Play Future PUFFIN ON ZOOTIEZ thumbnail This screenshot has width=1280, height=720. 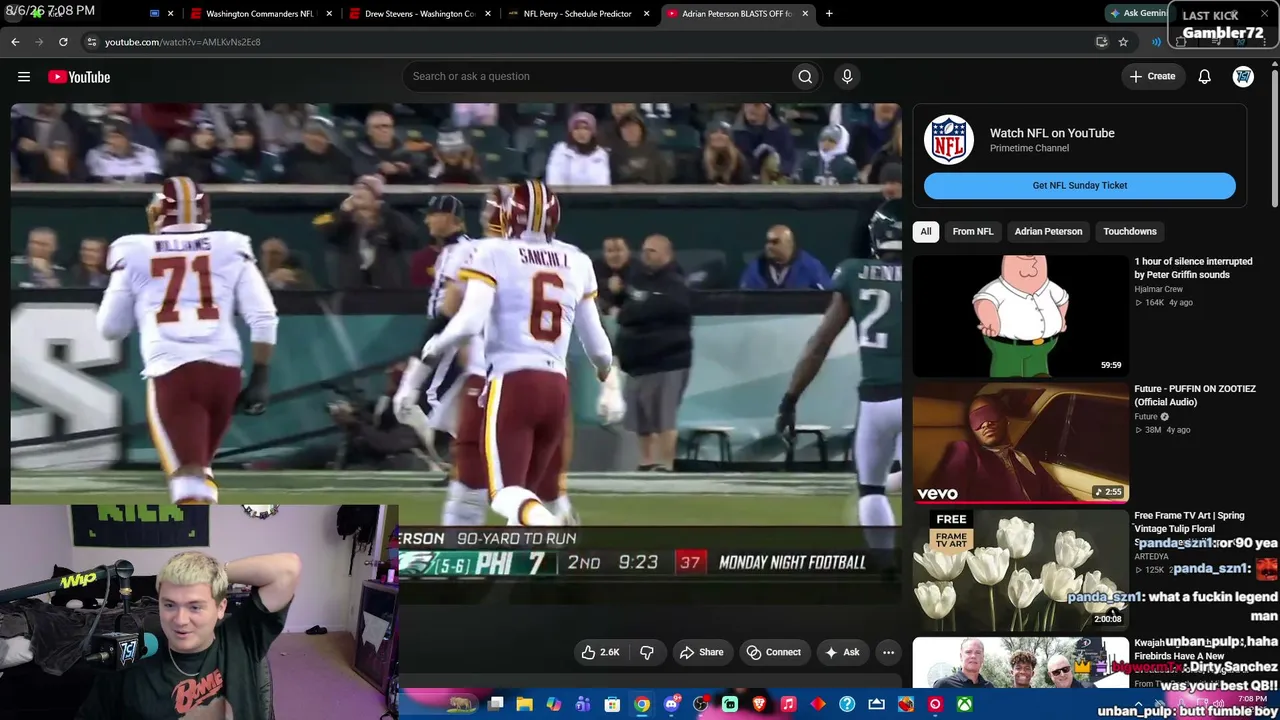1020,442
